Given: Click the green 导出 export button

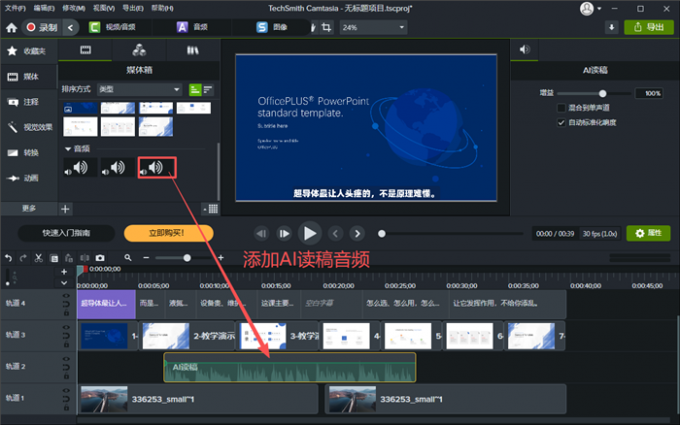Looking at the screenshot, I should (649, 27).
